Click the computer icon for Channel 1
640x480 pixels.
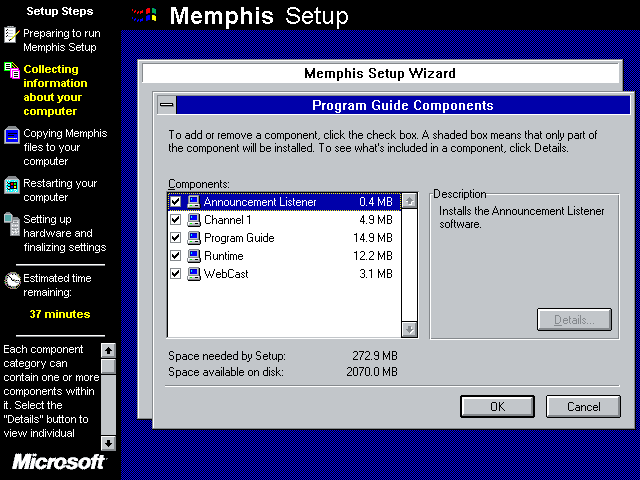pyautogui.click(x=193, y=220)
